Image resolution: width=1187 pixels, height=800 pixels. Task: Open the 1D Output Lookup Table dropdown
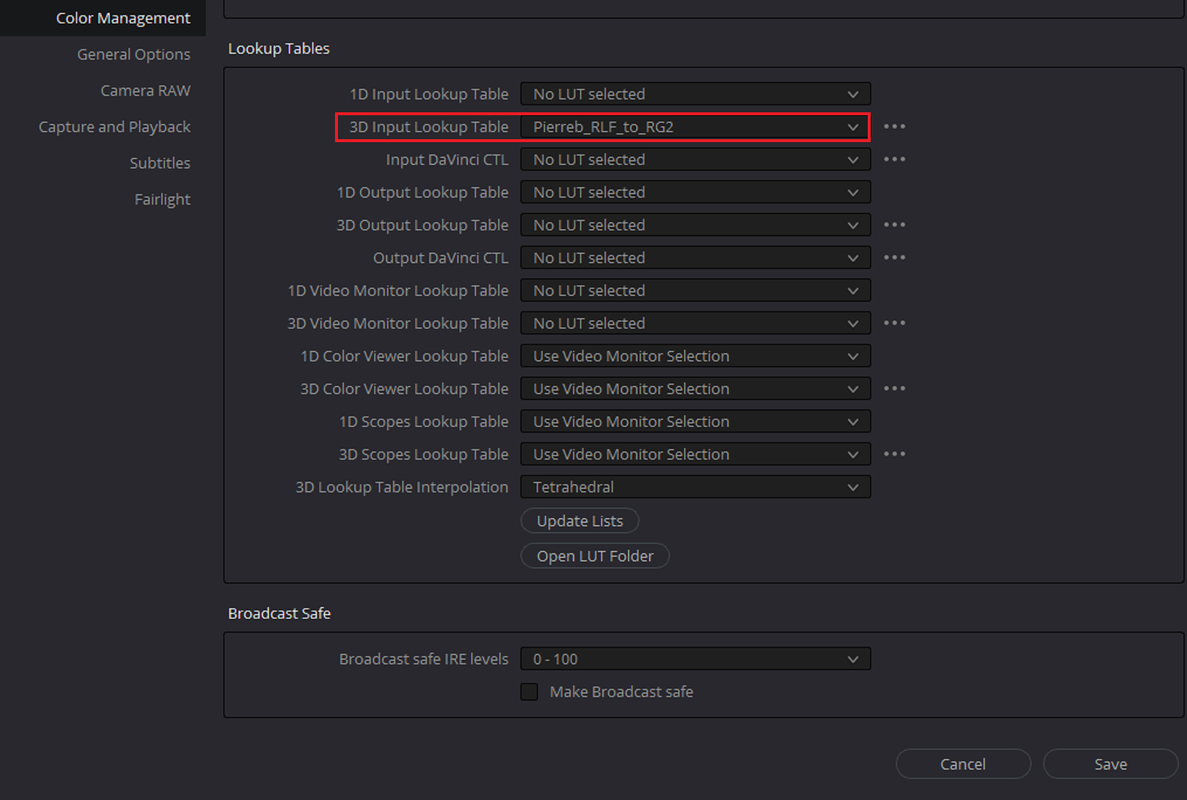click(x=696, y=192)
